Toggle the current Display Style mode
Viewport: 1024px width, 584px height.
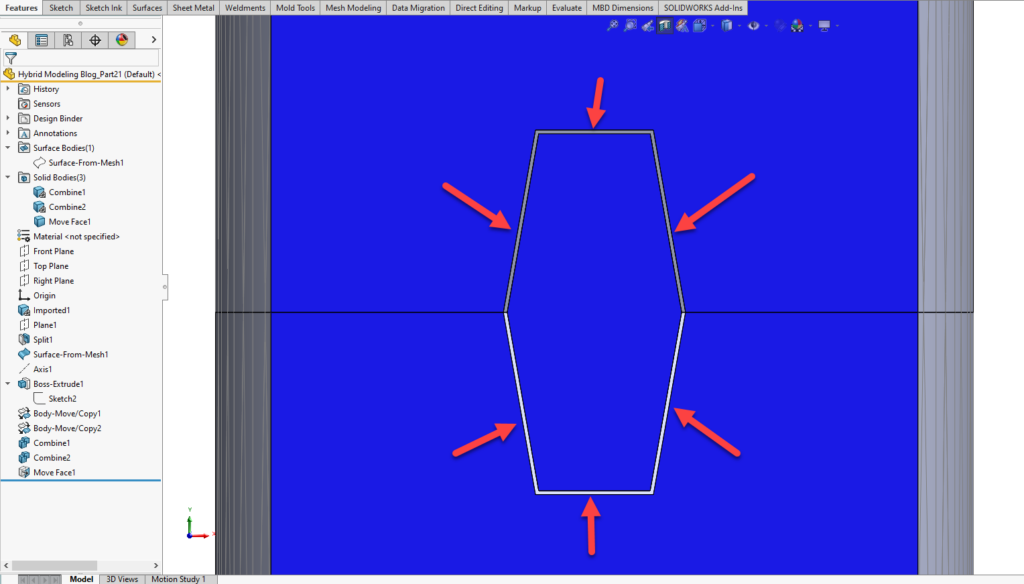coord(725,26)
